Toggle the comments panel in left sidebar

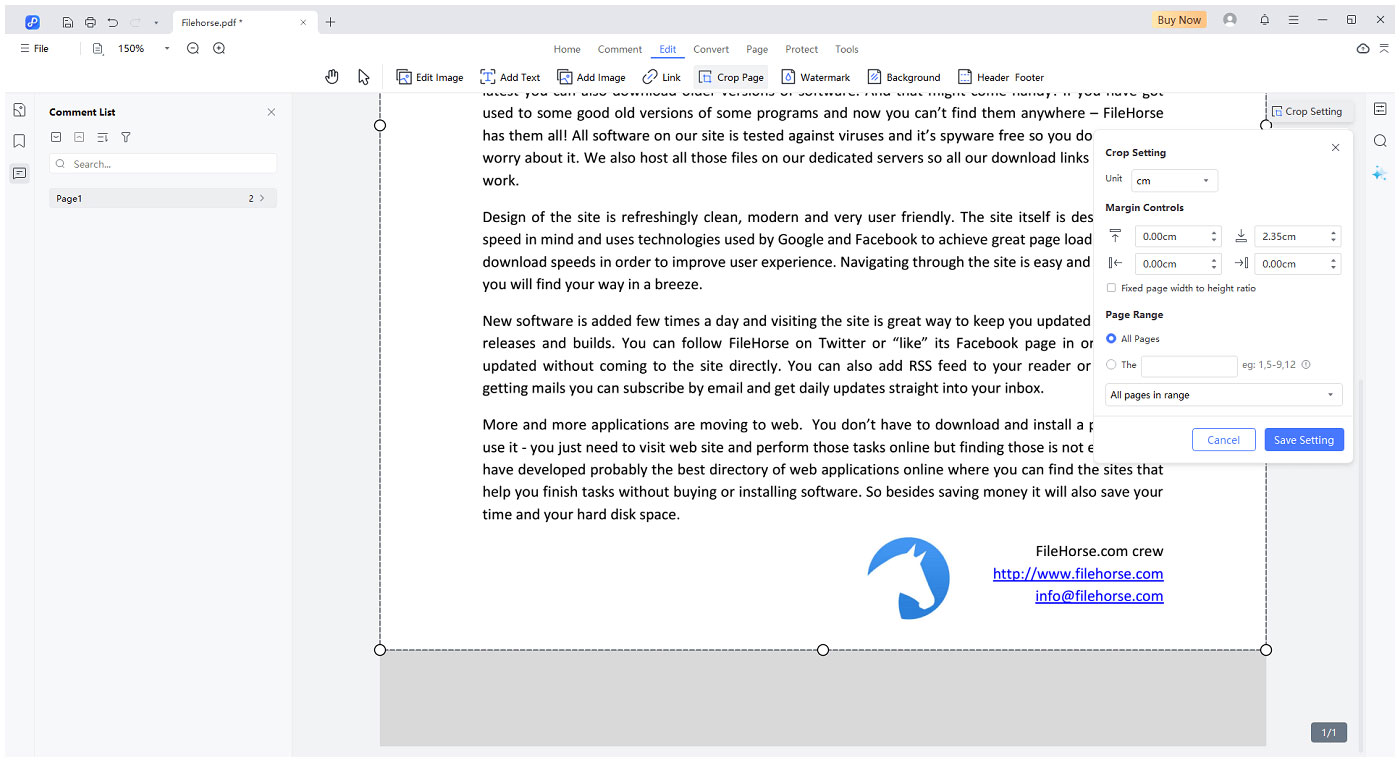click(x=19, y=173)
